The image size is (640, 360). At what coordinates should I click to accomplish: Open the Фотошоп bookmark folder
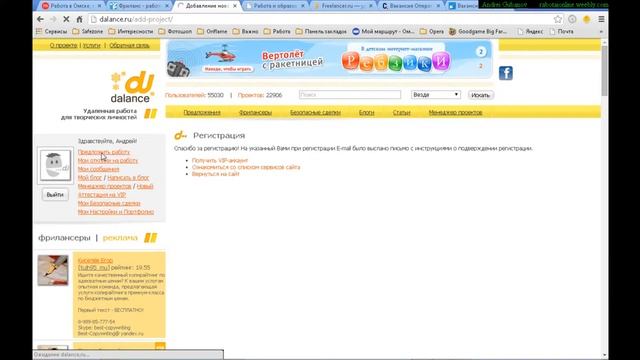pos(175,31)
